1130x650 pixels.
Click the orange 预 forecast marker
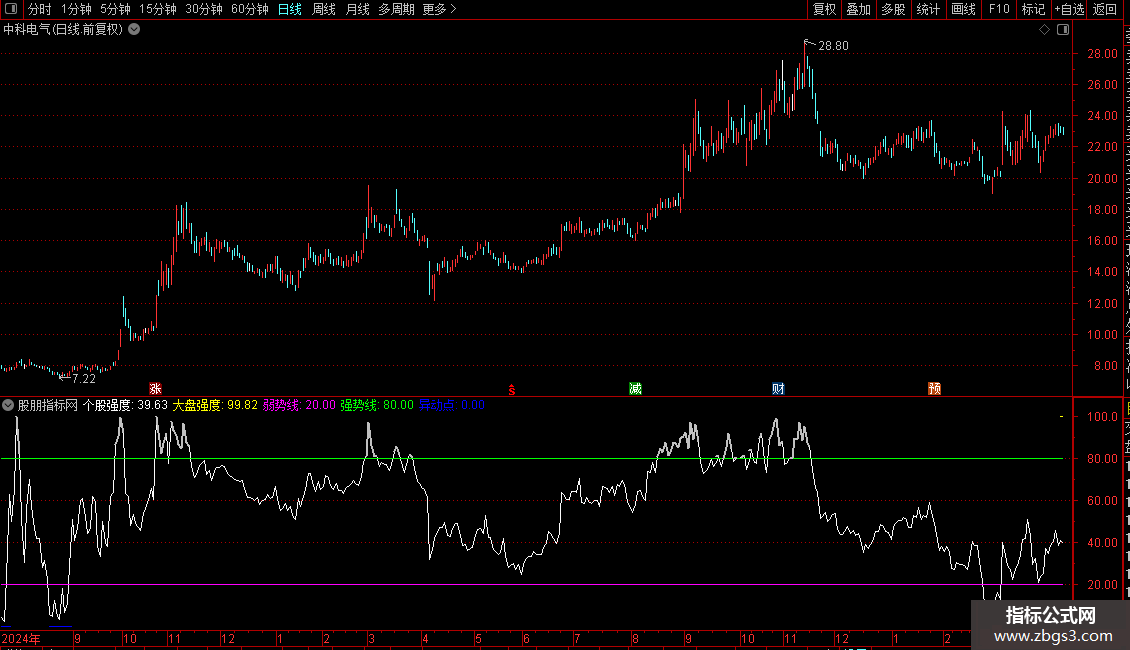tap(935, 388)
